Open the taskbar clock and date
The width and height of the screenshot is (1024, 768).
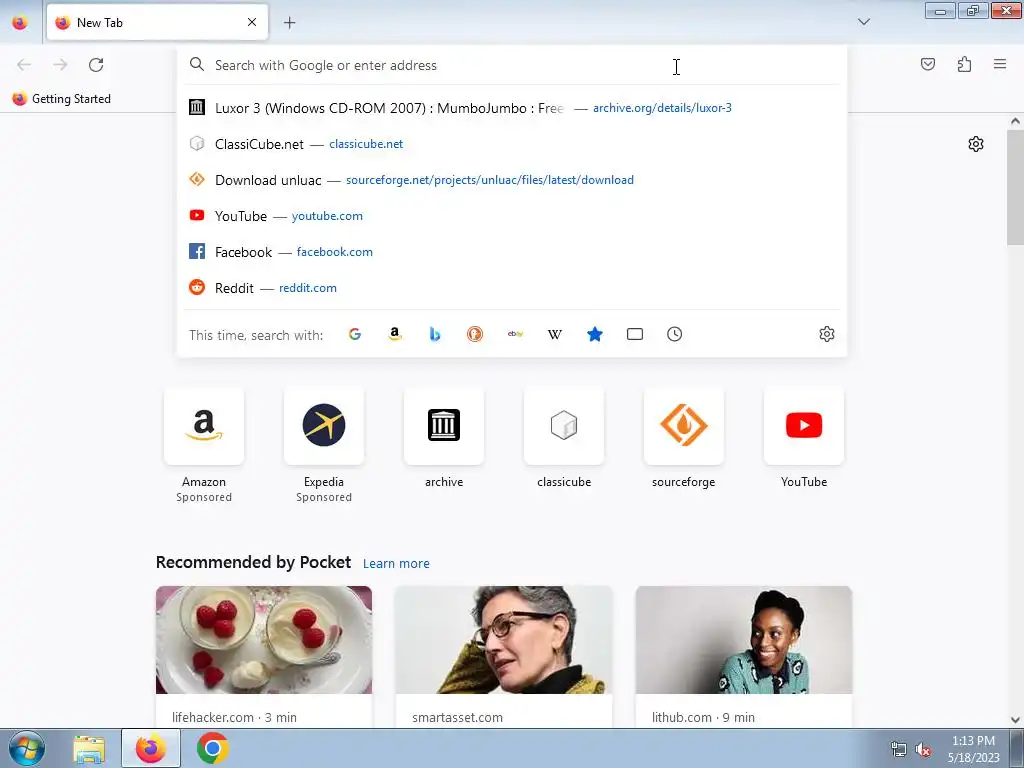pos(973,749)
